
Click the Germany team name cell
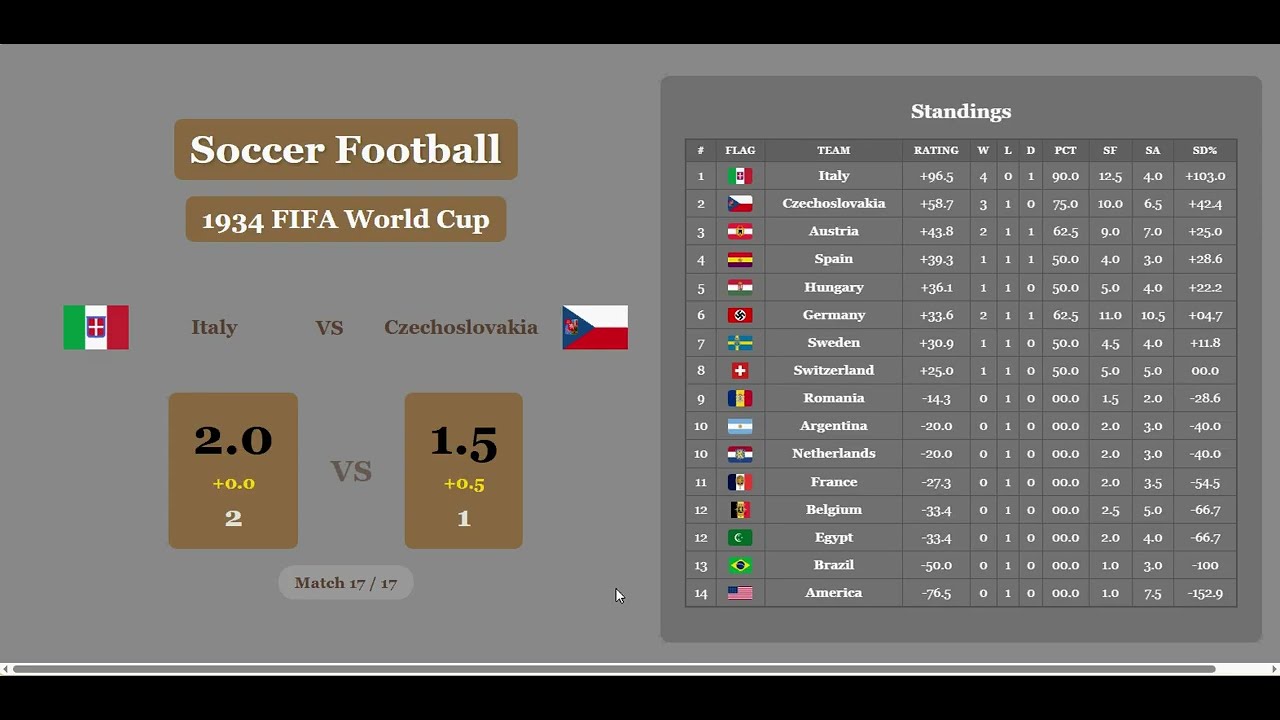(833, 315)
